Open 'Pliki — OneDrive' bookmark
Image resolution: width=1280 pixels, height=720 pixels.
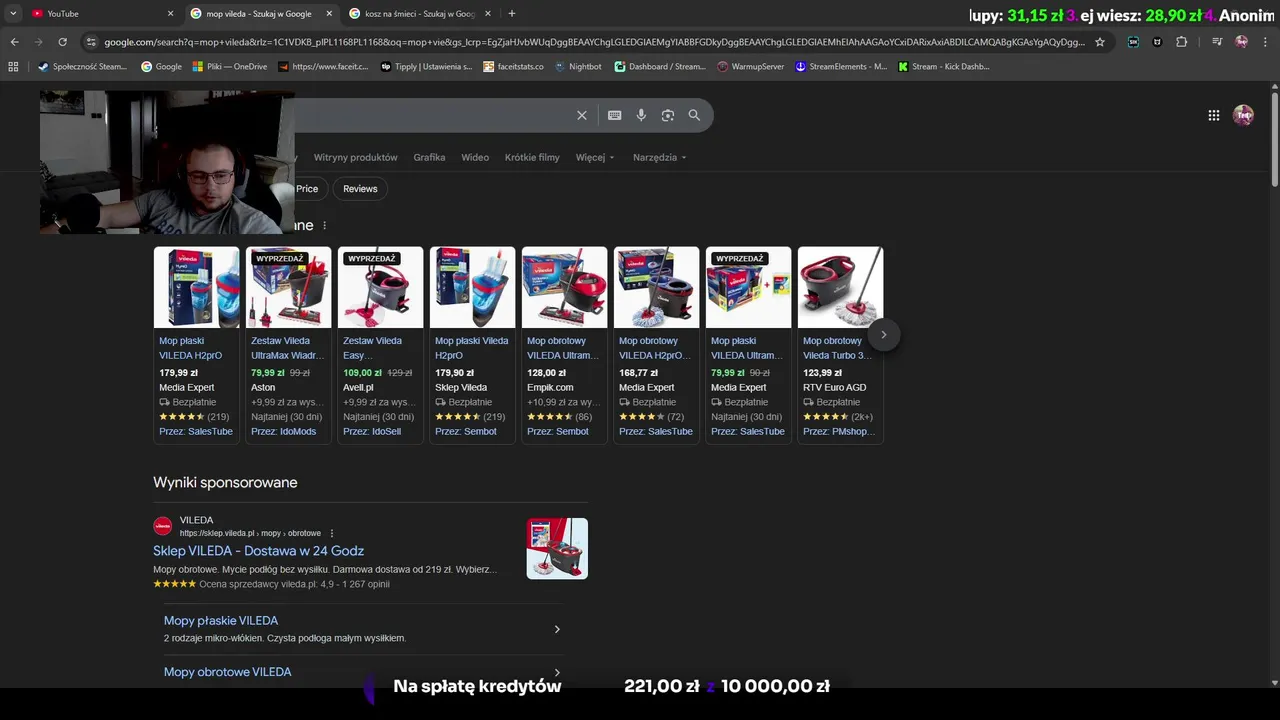(231, 66)
